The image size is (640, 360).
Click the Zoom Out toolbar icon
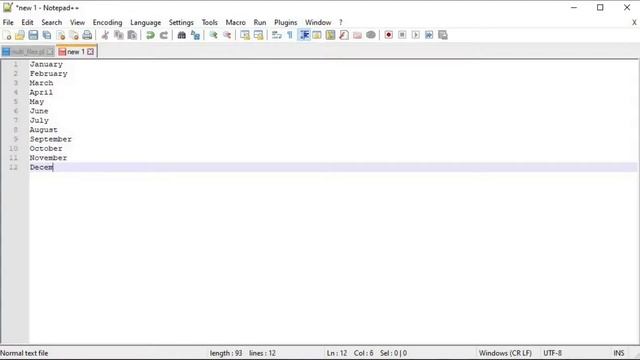(x=227, y=35)
